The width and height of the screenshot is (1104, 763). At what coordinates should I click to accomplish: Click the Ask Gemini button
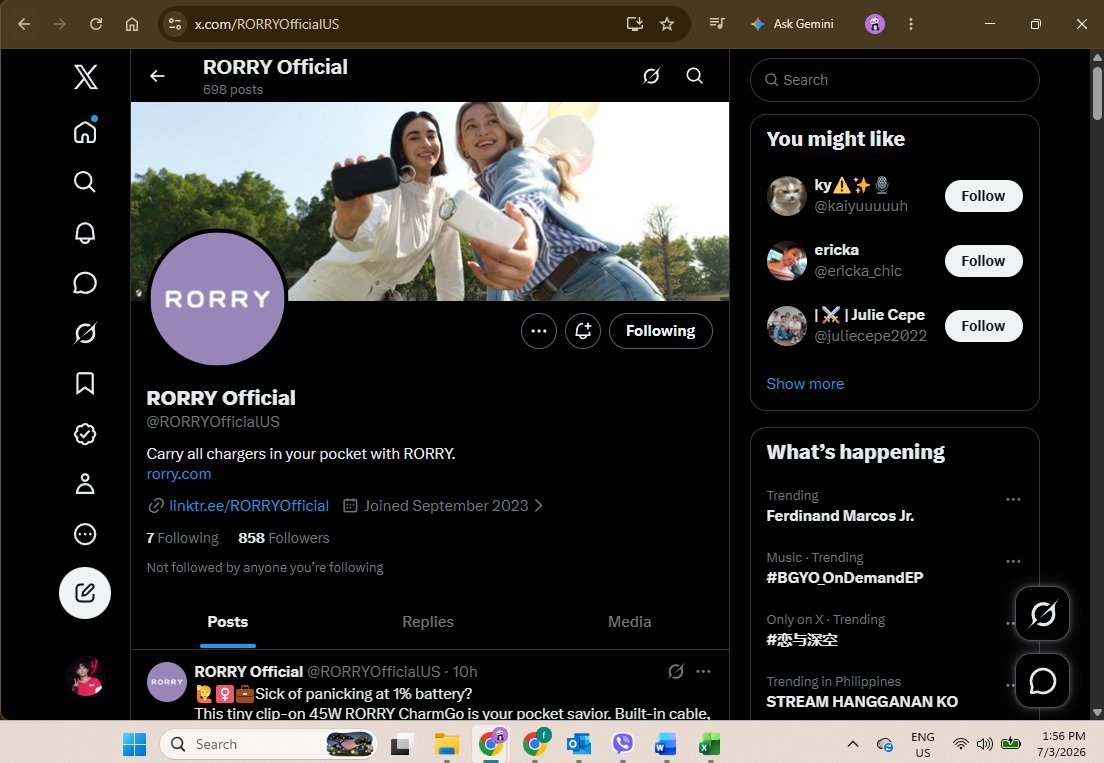(x=792, y=24)
